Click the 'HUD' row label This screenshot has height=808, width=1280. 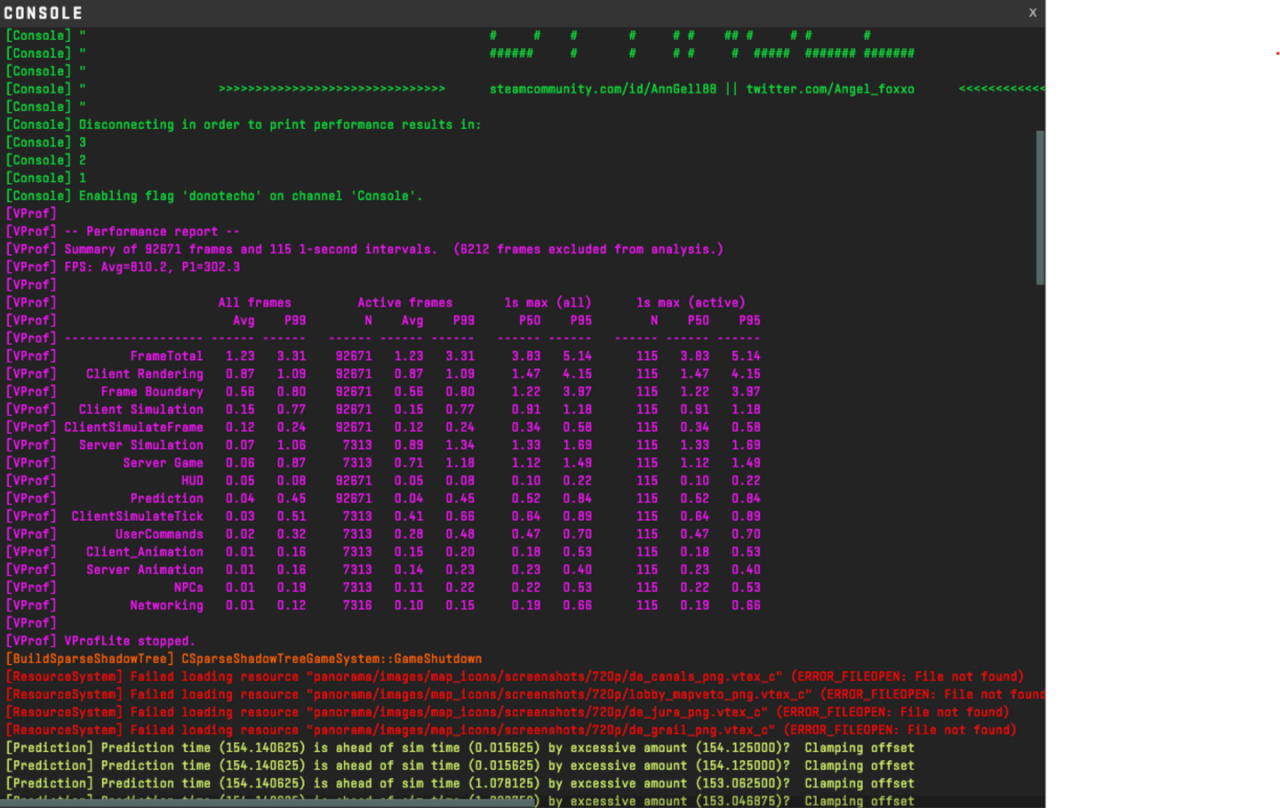(192, 481)
